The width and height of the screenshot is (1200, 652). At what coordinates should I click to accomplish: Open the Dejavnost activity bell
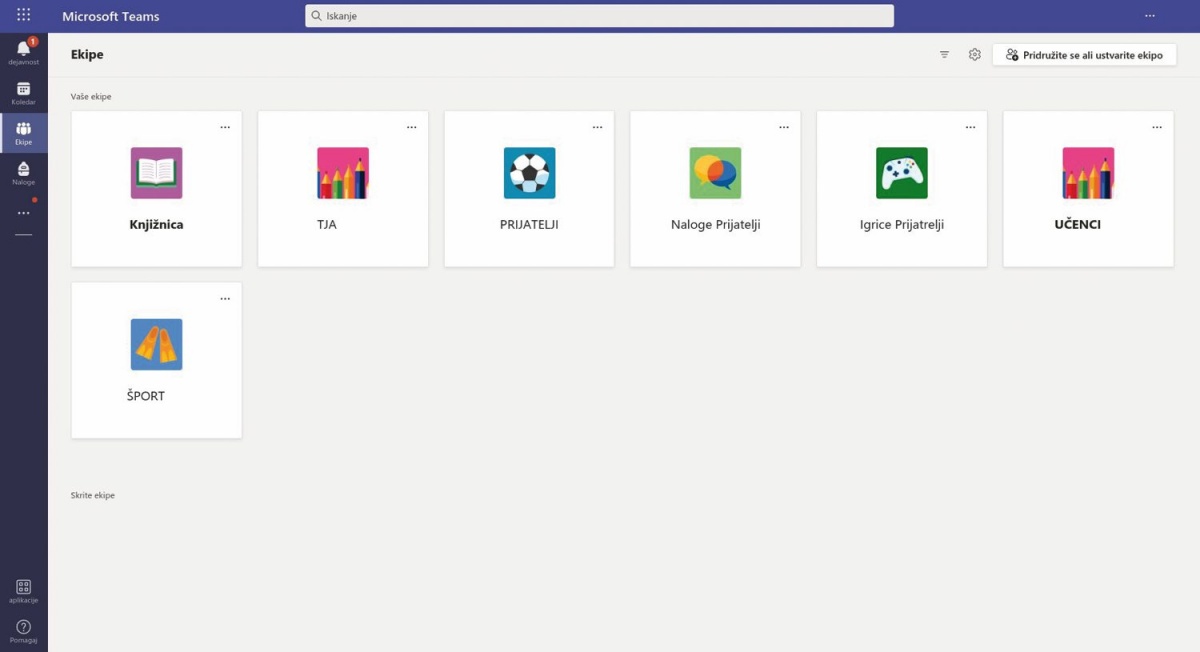point(24,52)
